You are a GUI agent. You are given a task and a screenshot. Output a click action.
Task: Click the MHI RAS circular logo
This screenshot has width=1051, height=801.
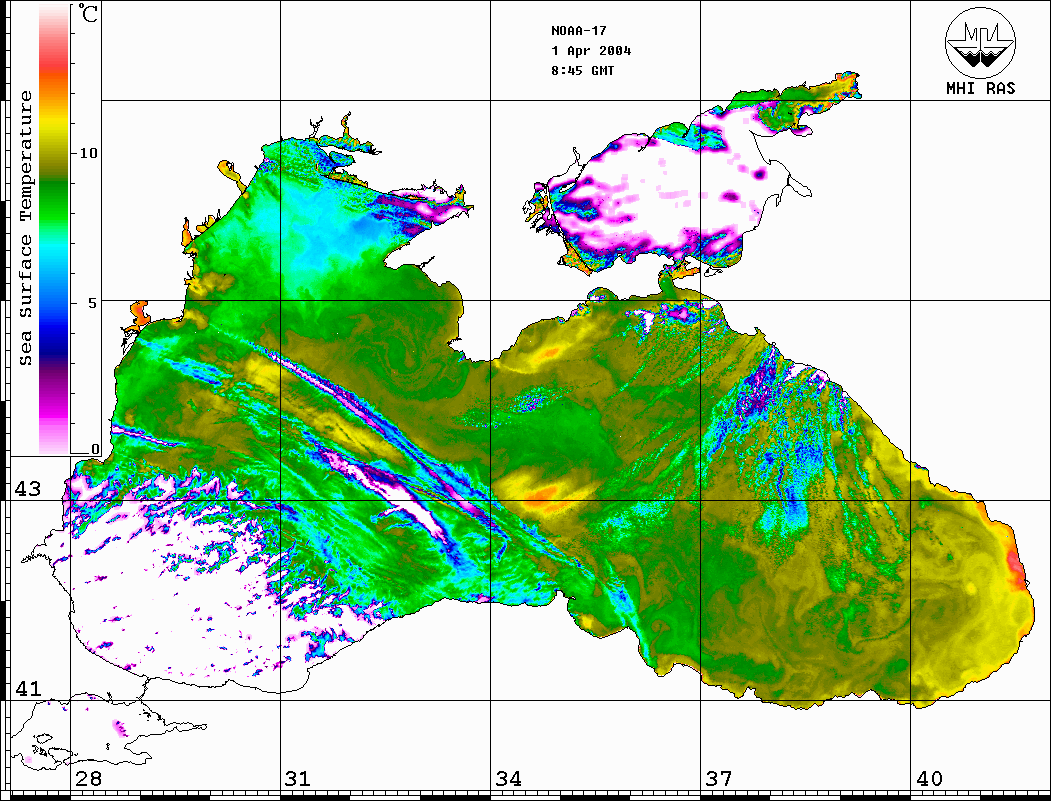[980, 41]
